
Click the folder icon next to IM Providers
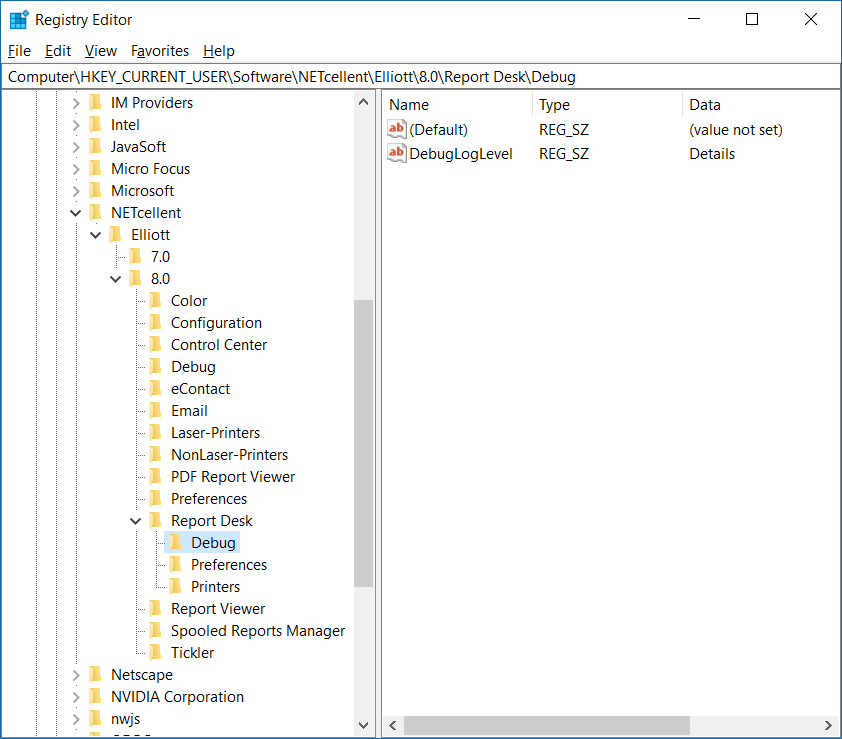(x=96, y=102)
